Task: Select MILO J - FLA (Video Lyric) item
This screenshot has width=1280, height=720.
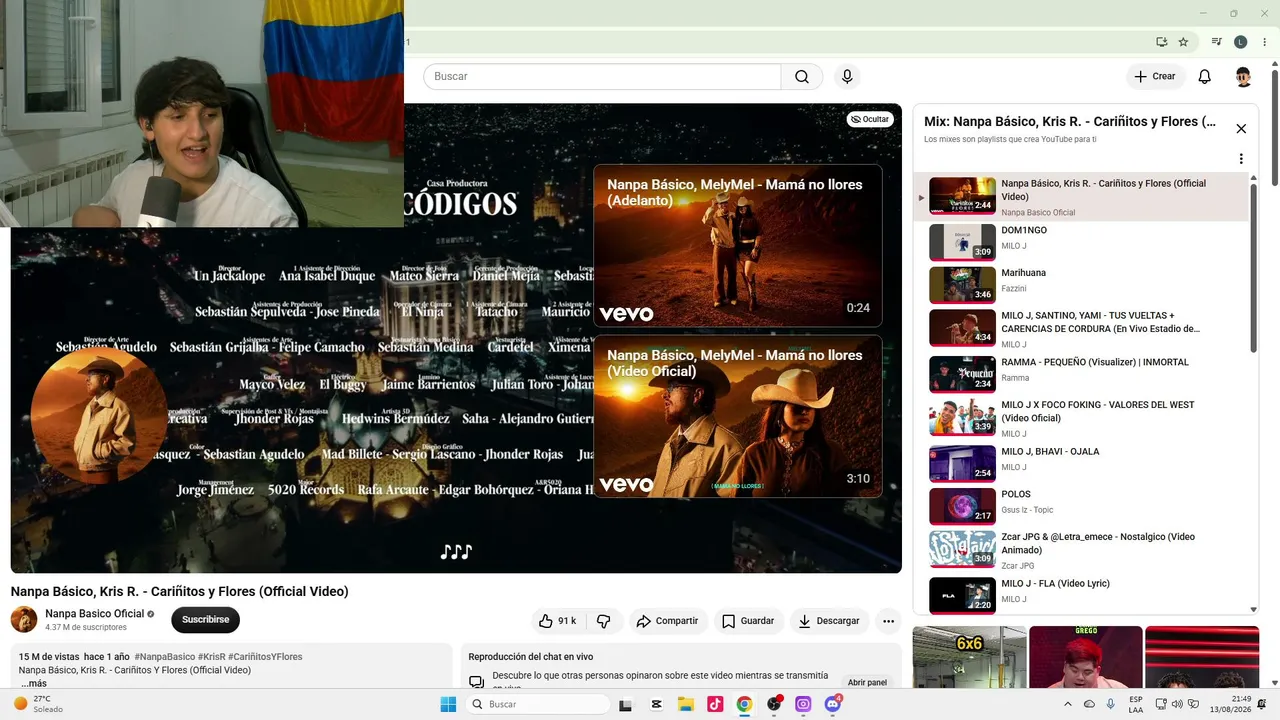Action: (1081, 594)
